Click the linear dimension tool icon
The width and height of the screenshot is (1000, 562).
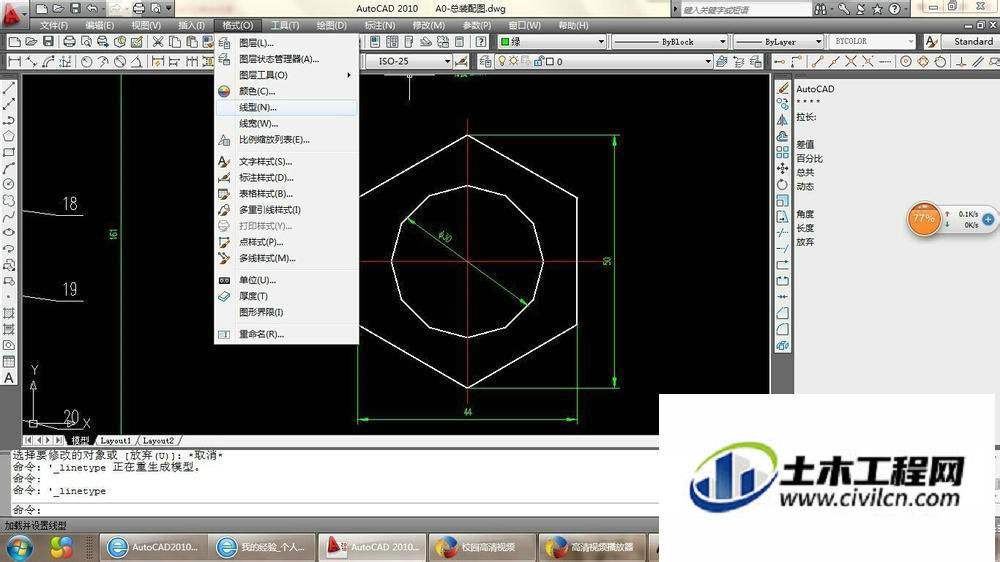click(15, 62)
